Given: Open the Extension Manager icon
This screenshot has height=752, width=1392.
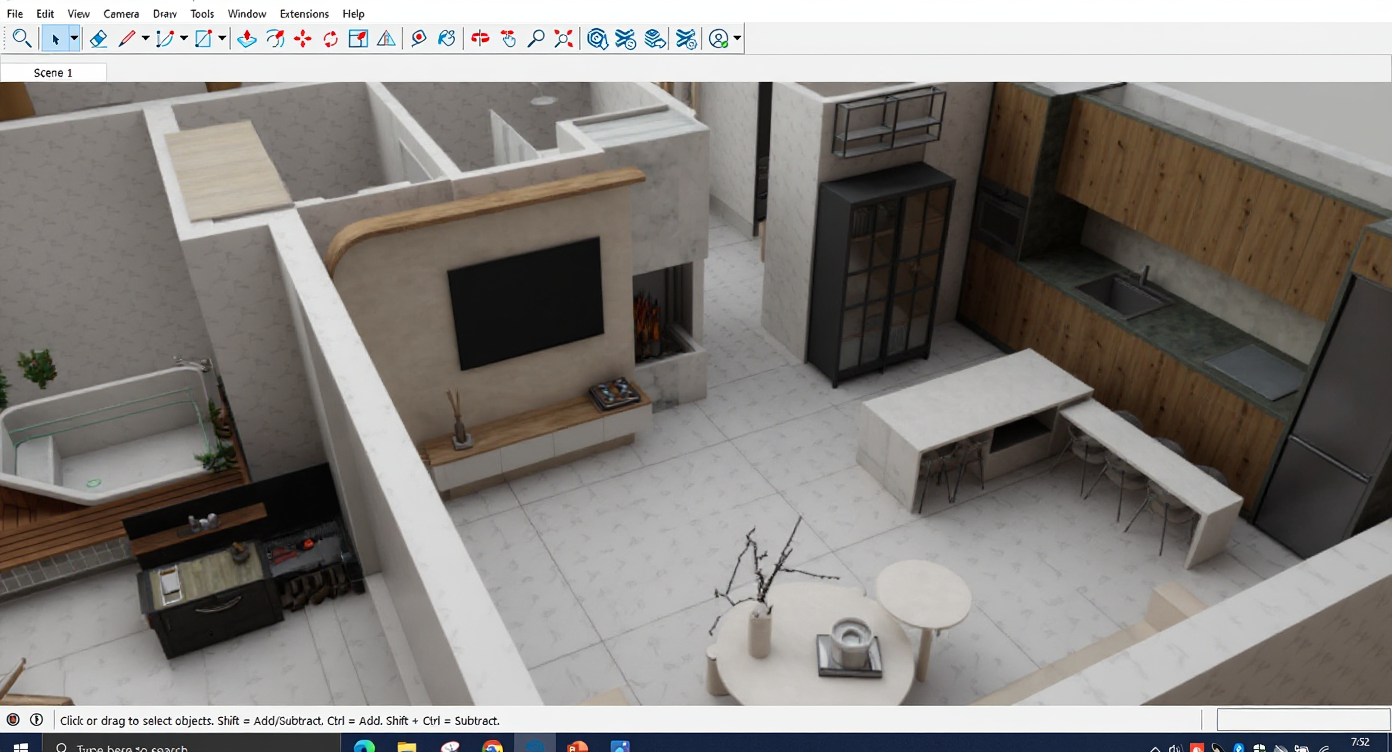Looking at the screenshot, I should (x=686, y=39).
